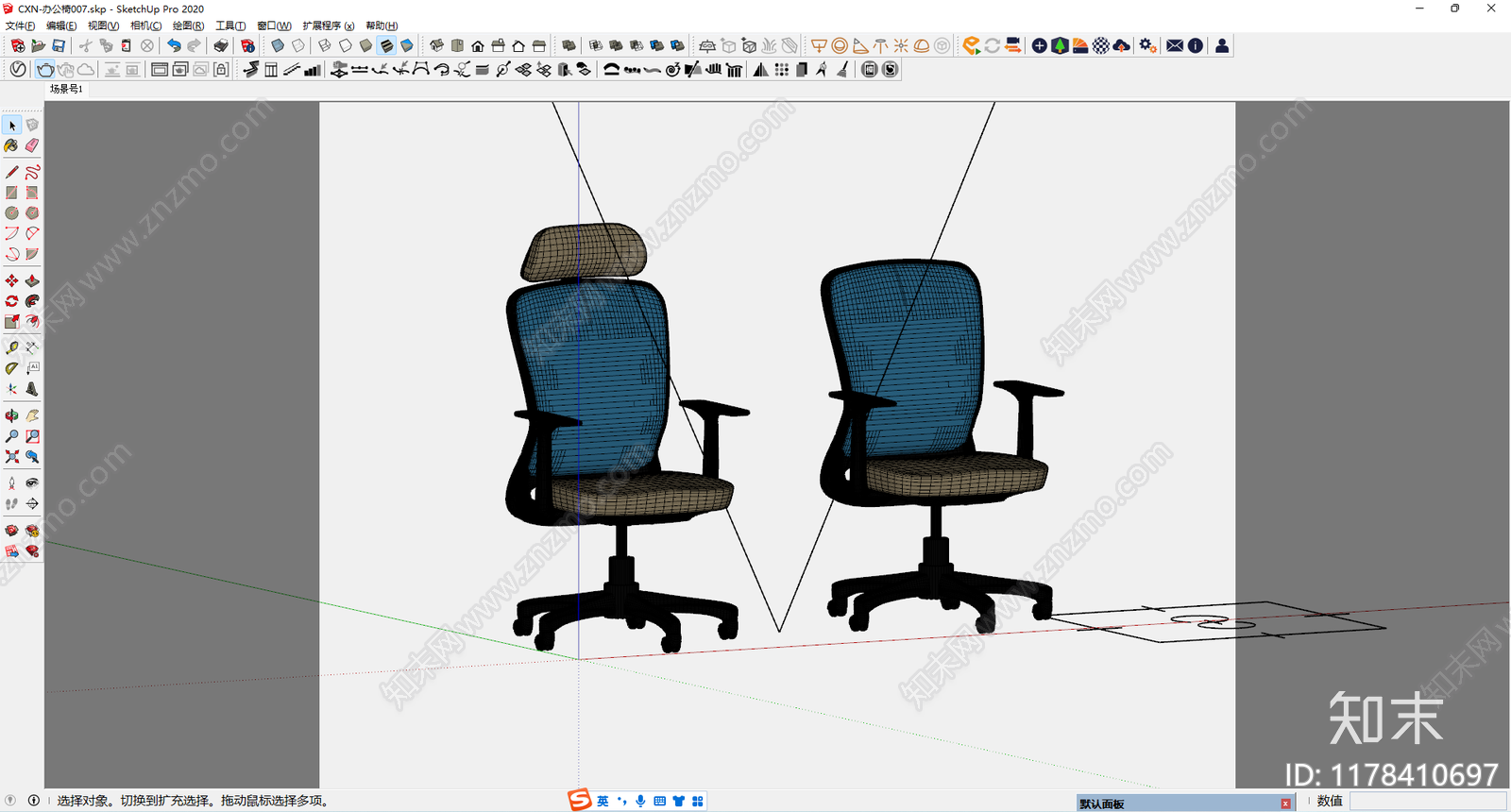Pick the Rectangle tool
Viewport: 1511px width, 812px height.
coord(11,193)
